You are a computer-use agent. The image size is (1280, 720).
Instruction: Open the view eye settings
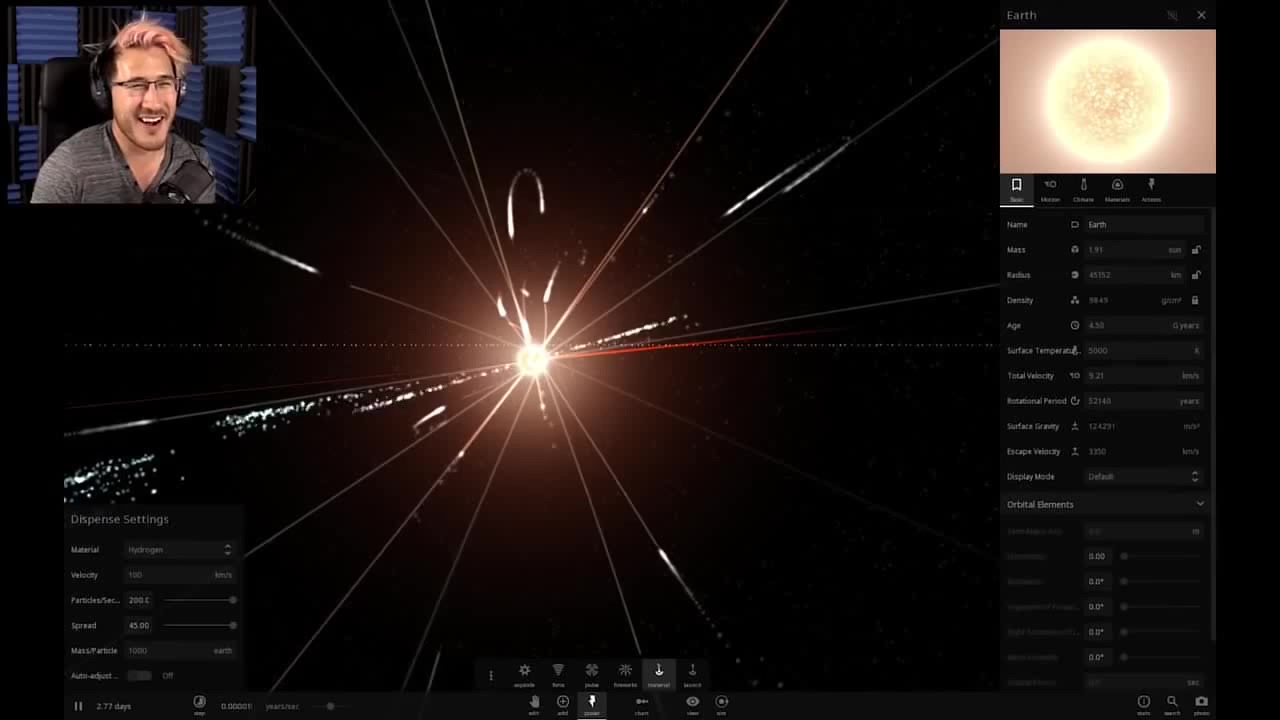692,705
